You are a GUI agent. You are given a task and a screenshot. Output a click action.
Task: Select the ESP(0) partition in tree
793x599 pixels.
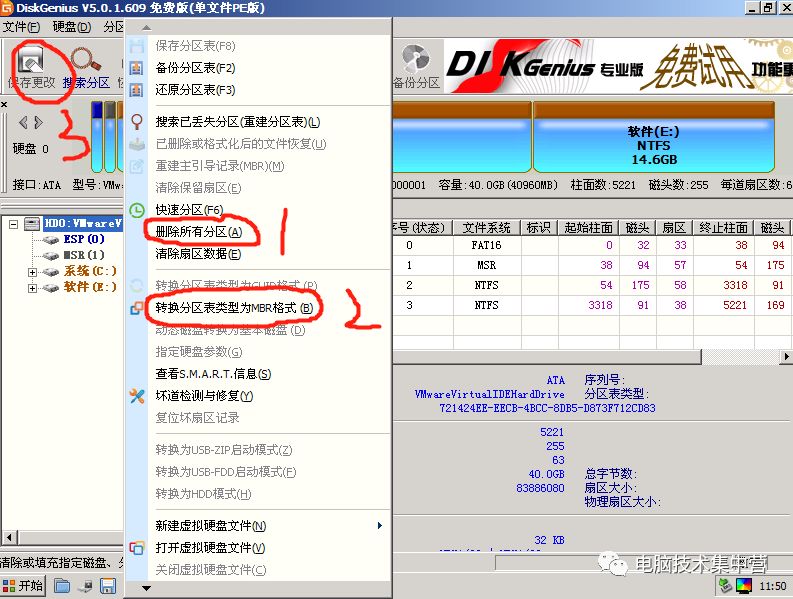pyautogui.click(x=83, y=240)
